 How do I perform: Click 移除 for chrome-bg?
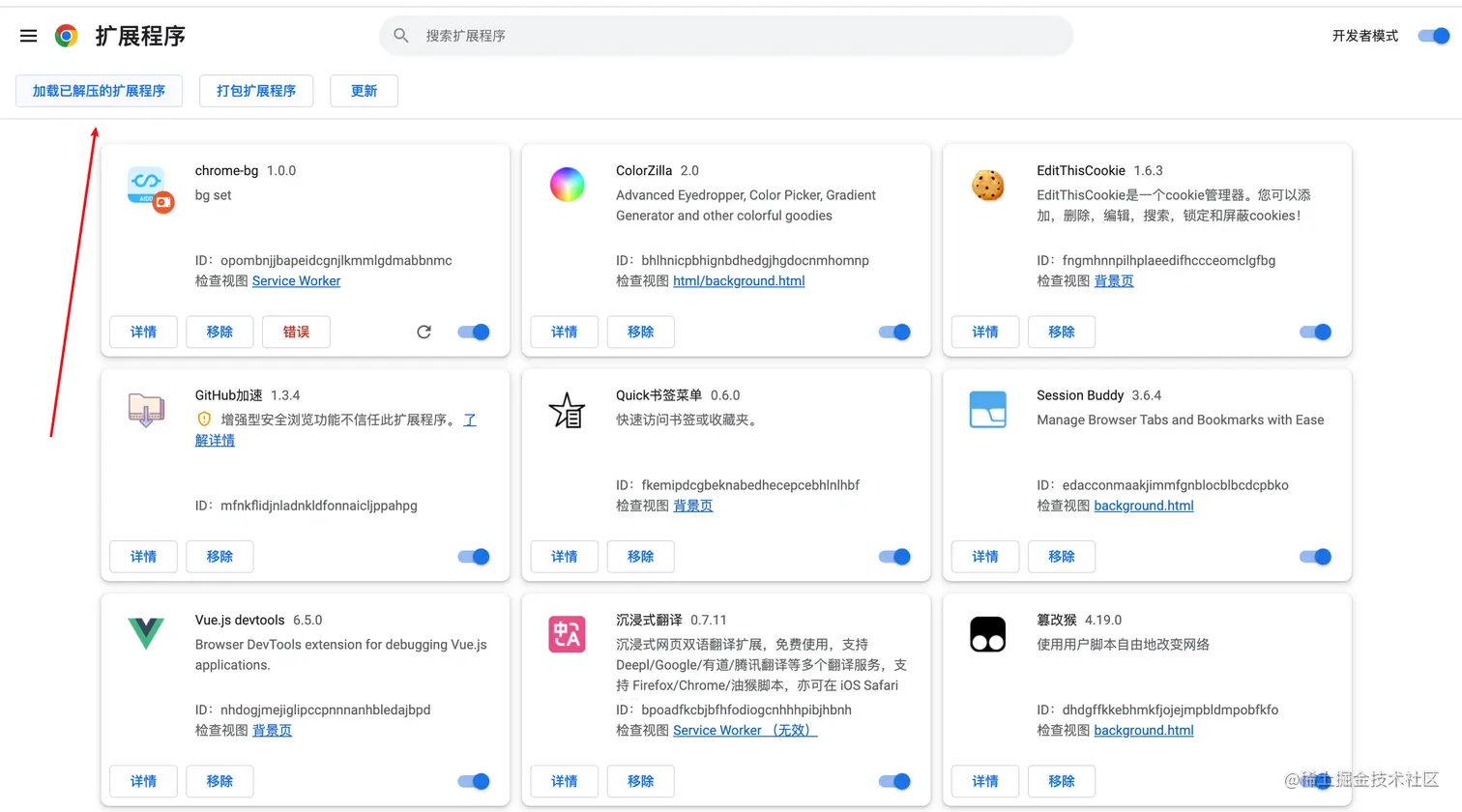[219, 332]
